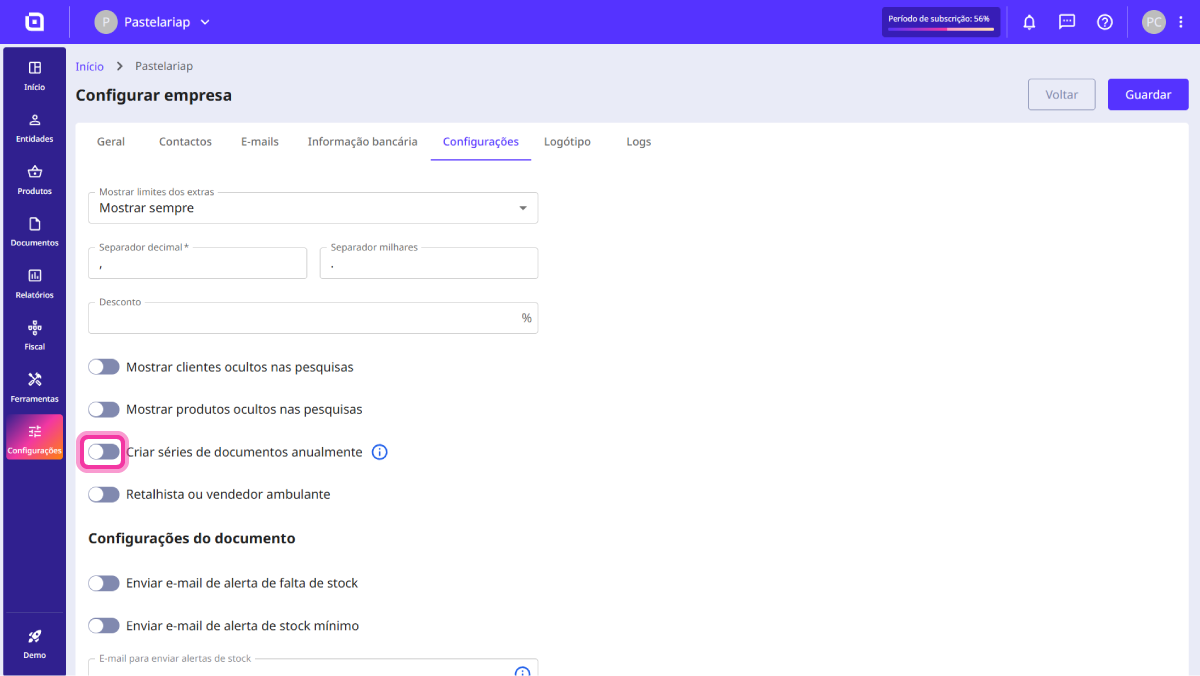This screenshot has width=1200, height=676.
Task: Click the P company avatar icon
Action: 106,22
